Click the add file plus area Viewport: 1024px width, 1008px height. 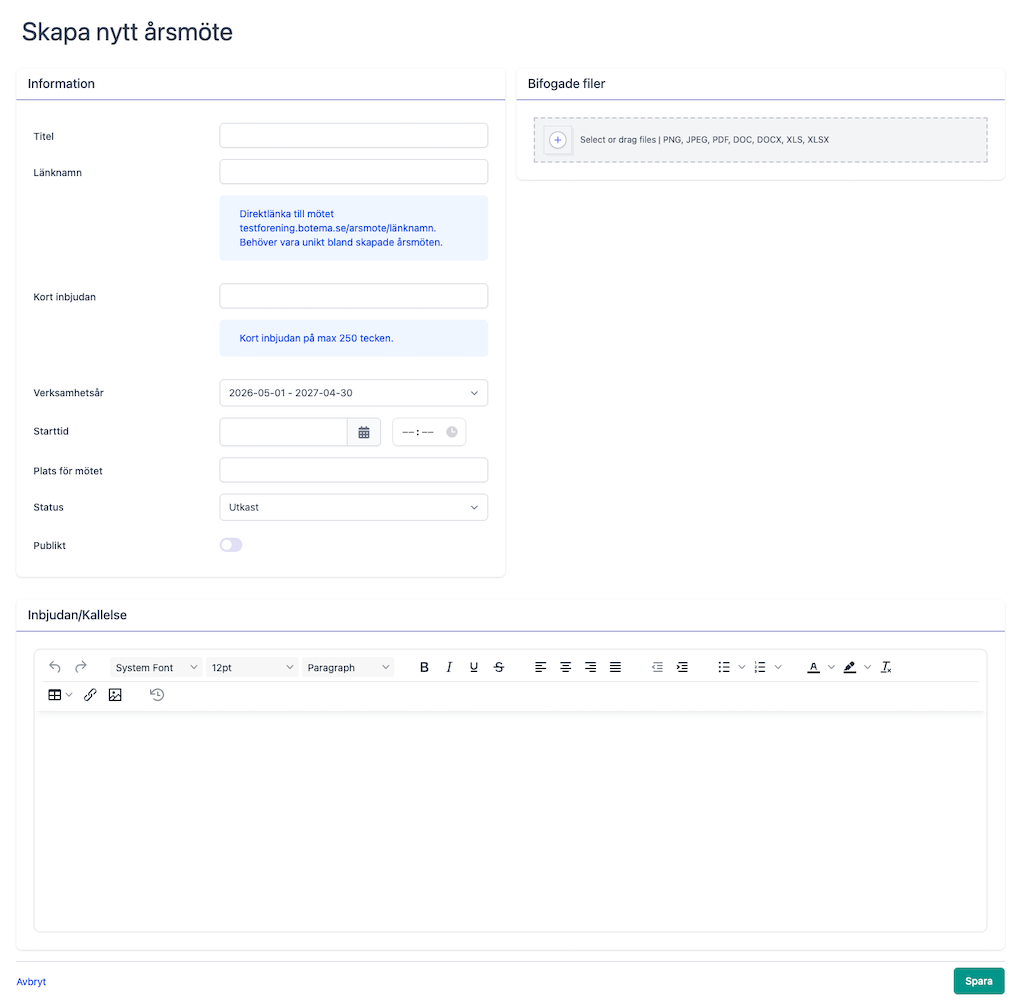(x=558, y=140)
